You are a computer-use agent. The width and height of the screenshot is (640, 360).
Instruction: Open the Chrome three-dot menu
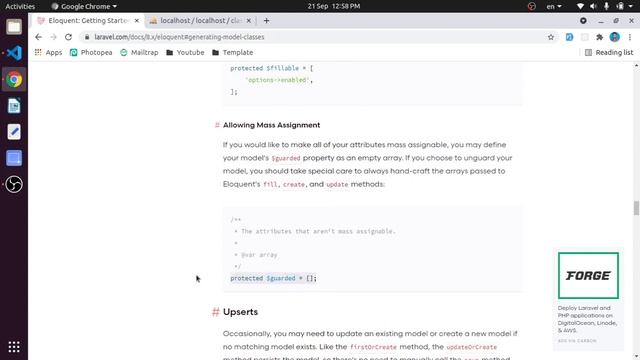coord(630,37)
